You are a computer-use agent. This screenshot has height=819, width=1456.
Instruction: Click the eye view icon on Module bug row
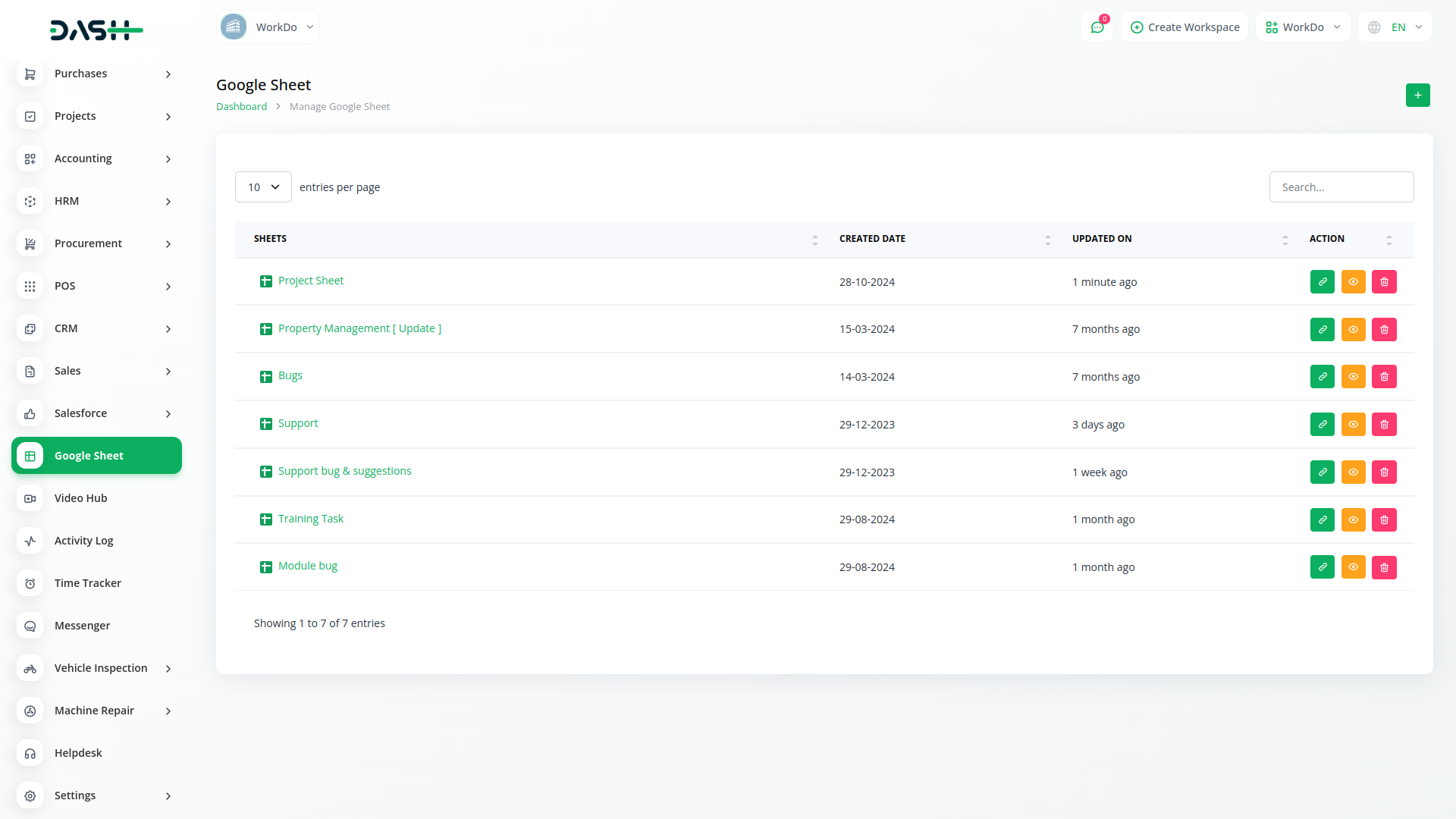coord(1353,567)
